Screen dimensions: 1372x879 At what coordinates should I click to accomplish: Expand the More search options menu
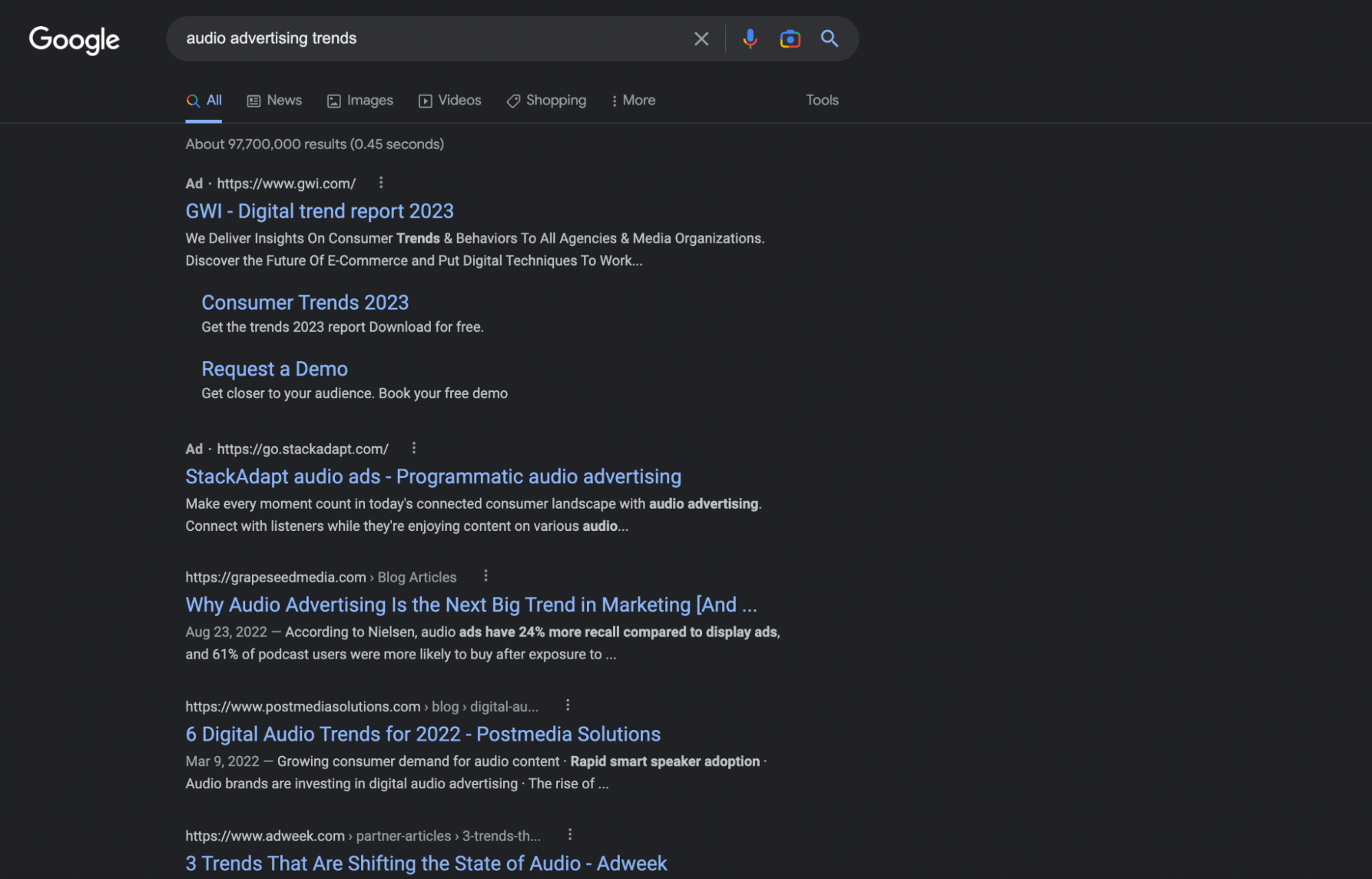(x=633, y=100)
